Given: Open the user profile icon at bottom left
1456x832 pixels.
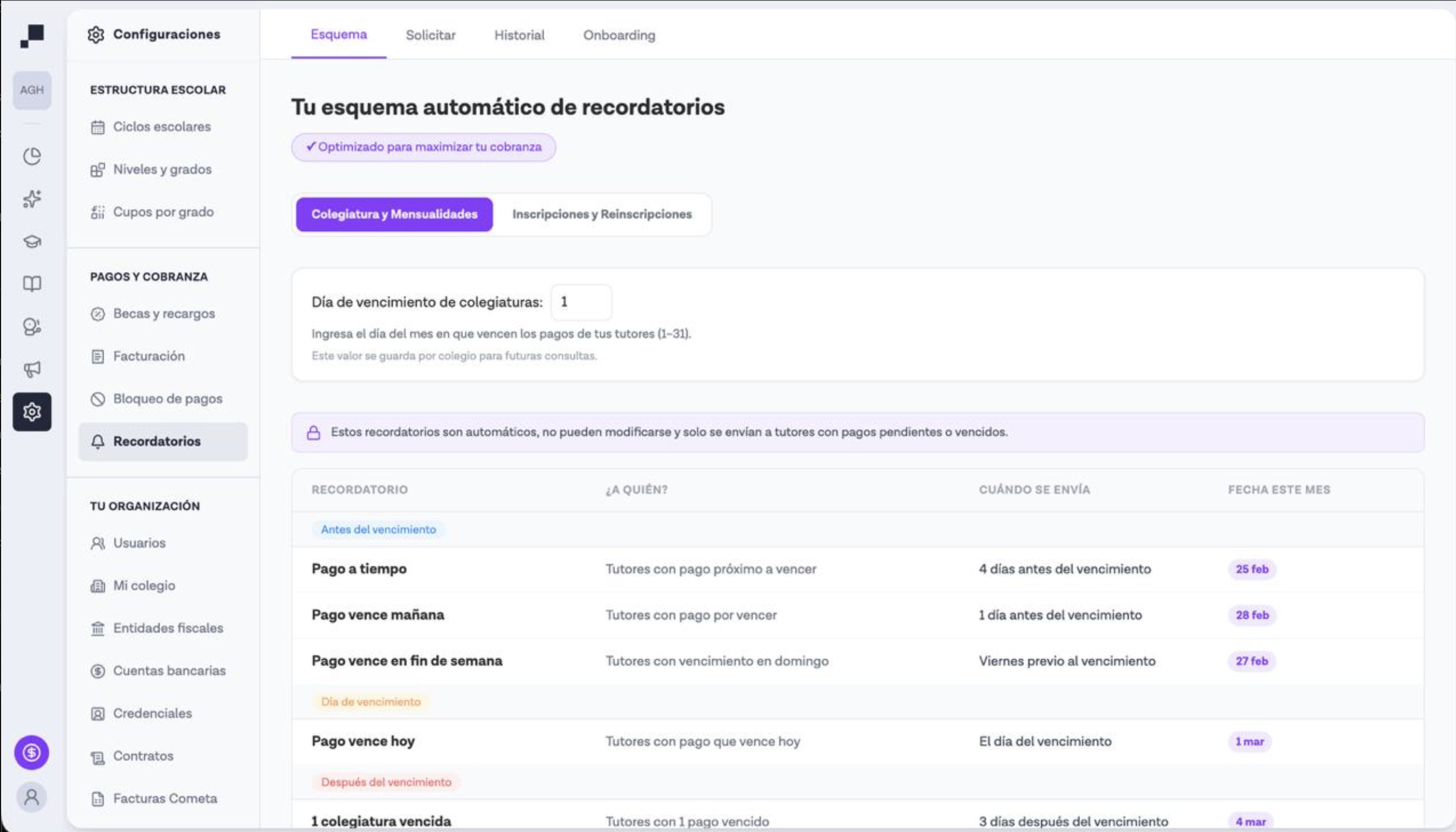Looking at the screenshot, I should click(31, 796).
